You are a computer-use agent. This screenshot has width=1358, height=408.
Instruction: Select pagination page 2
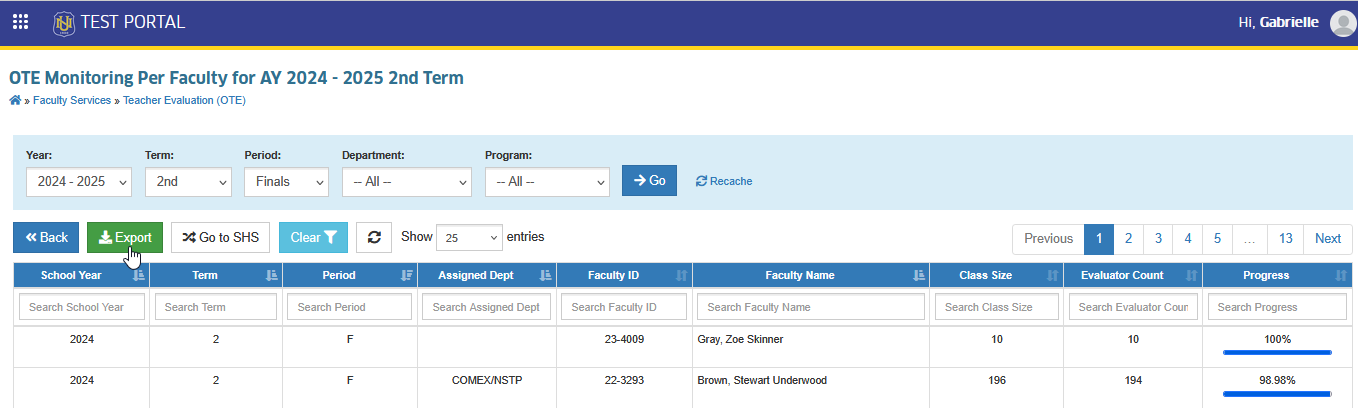[1128, 239]
